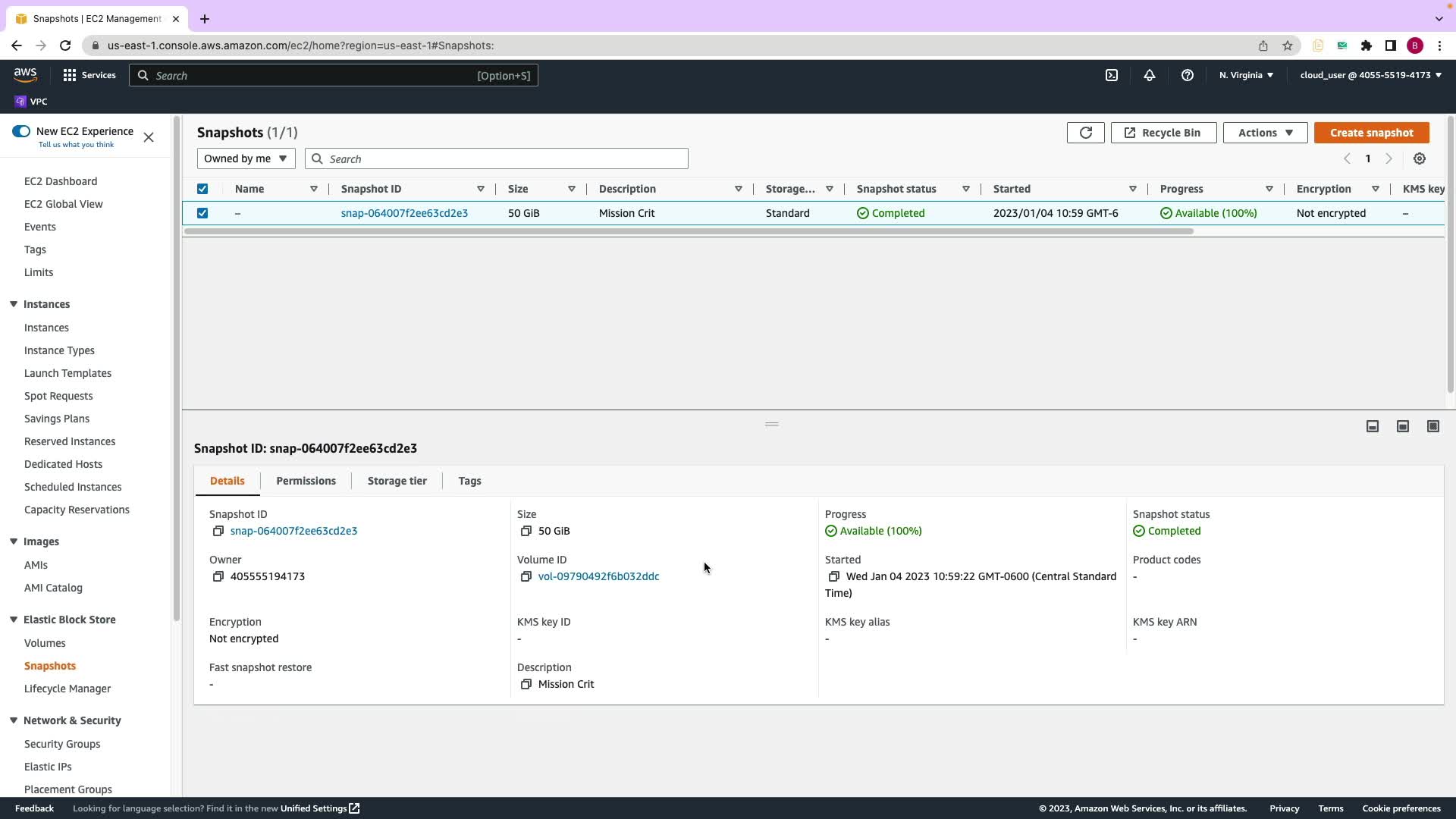Open the Services grid menu
This screenshot has width=1456, height=819.
[70, 75]
